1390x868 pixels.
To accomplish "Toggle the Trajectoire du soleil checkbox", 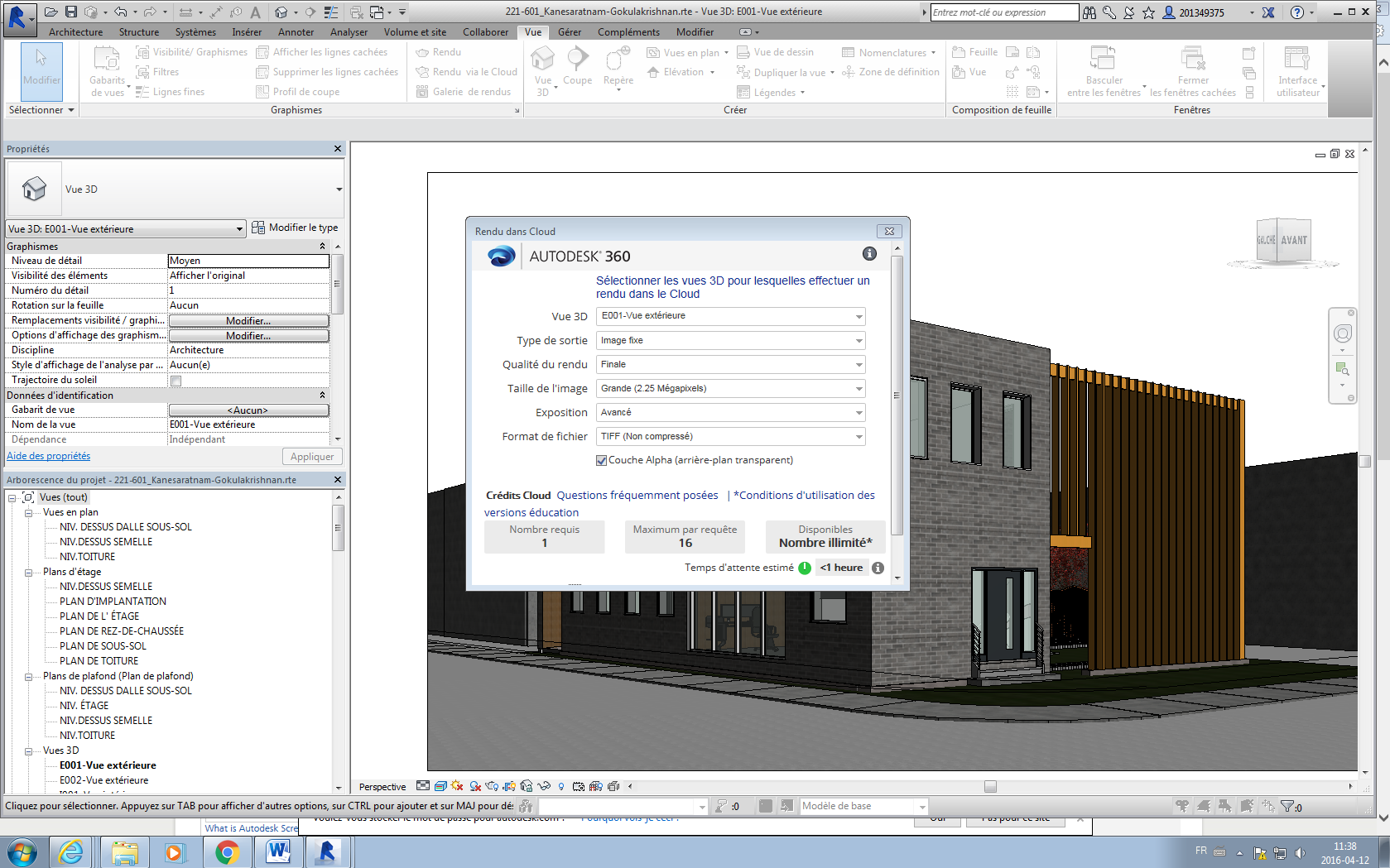I will pyautogui.click(x=176, y=380).
